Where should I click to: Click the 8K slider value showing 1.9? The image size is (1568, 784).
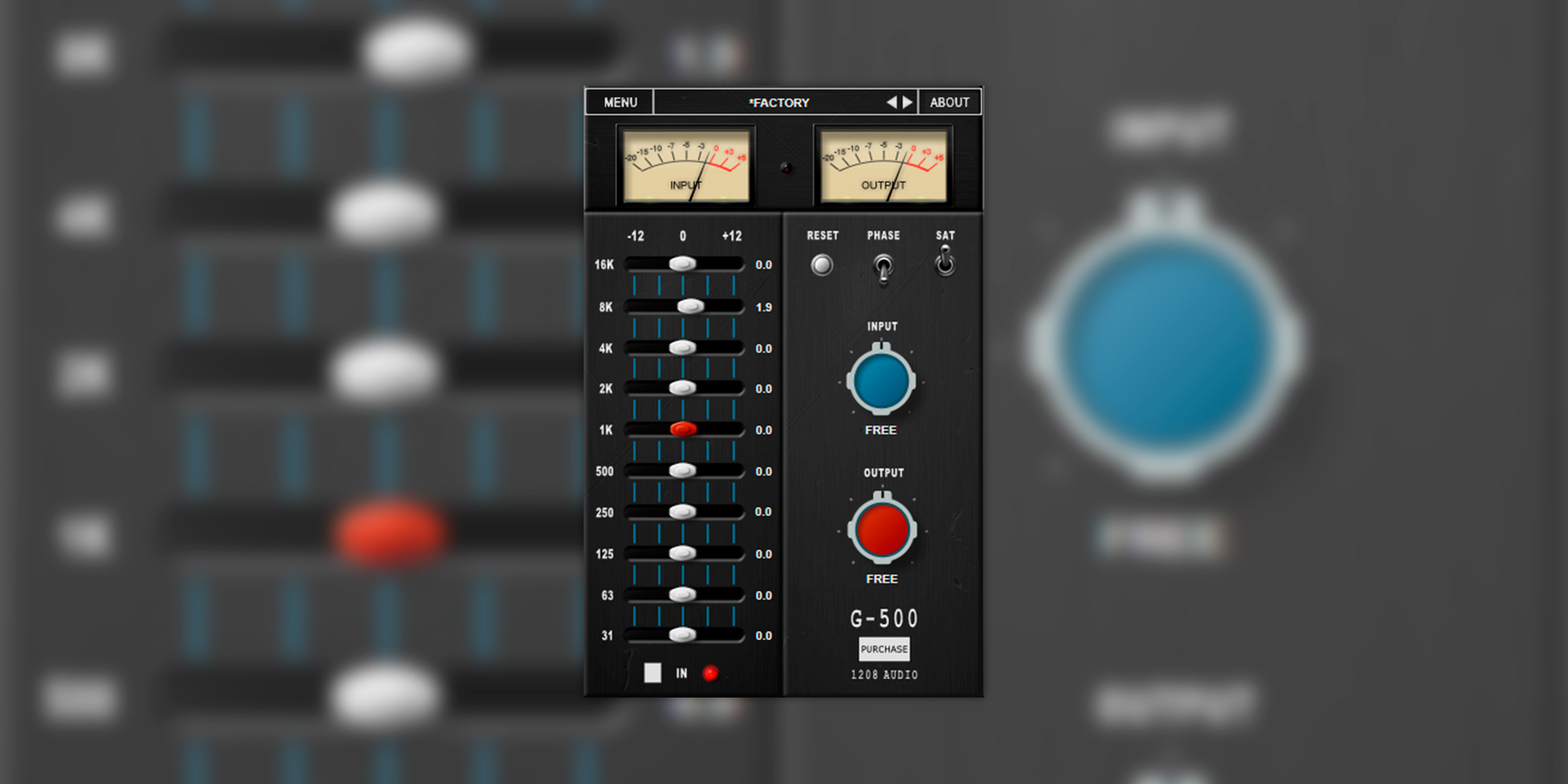(764, 306)
